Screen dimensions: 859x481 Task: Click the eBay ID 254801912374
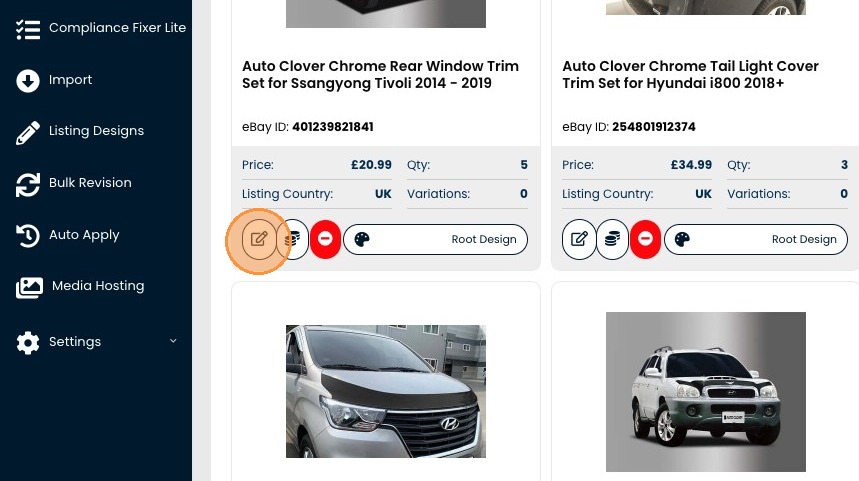tap(654, 127)
